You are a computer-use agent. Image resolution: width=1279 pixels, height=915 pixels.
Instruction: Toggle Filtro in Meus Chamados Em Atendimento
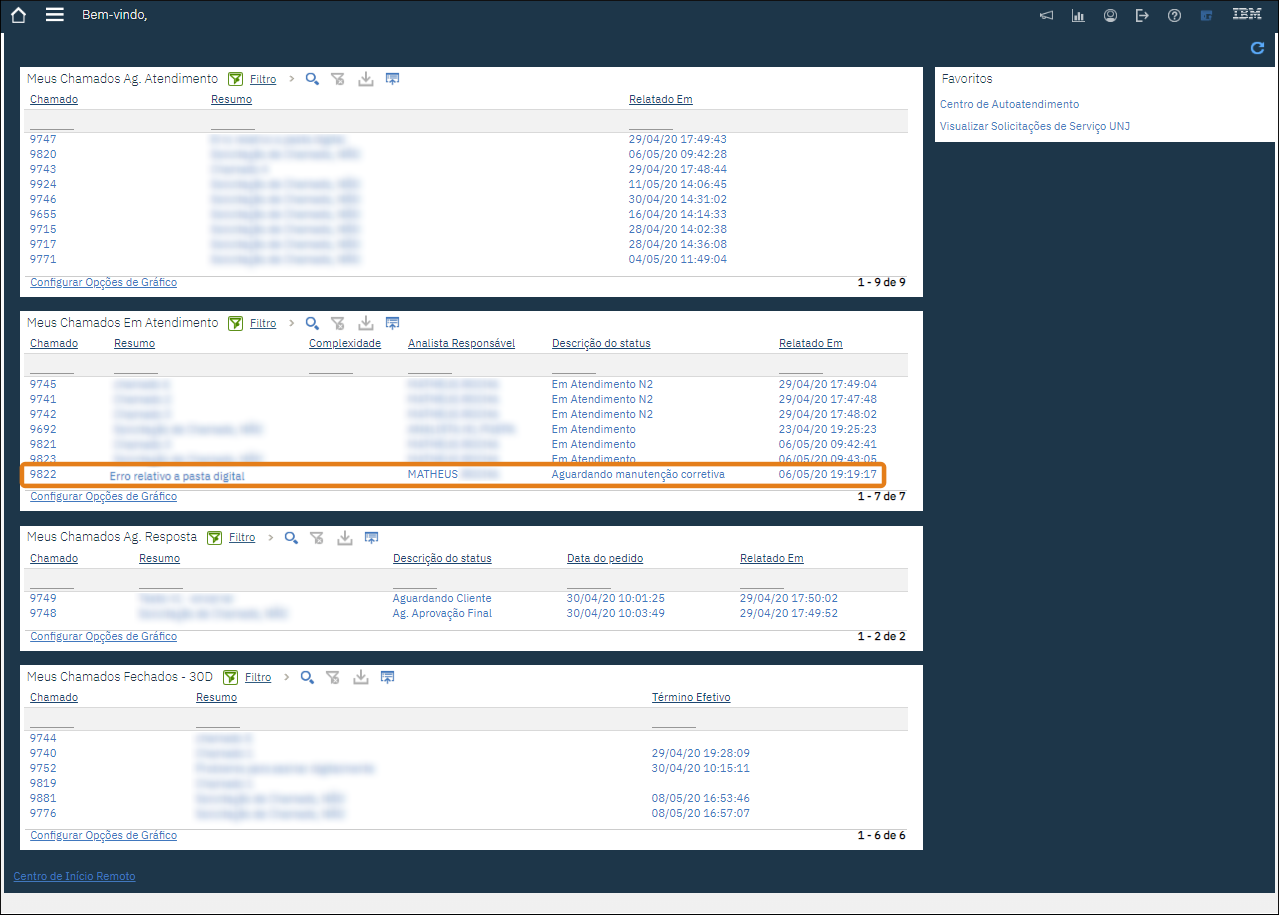(262, 323)
